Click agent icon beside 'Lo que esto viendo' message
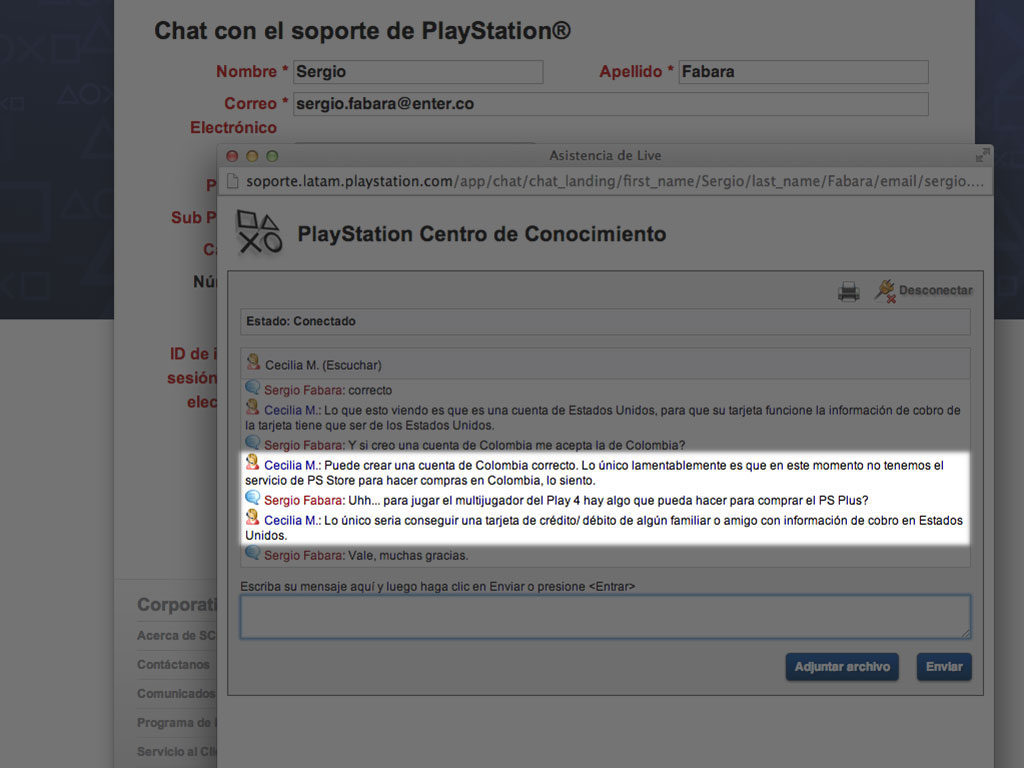 coord(252,408)
